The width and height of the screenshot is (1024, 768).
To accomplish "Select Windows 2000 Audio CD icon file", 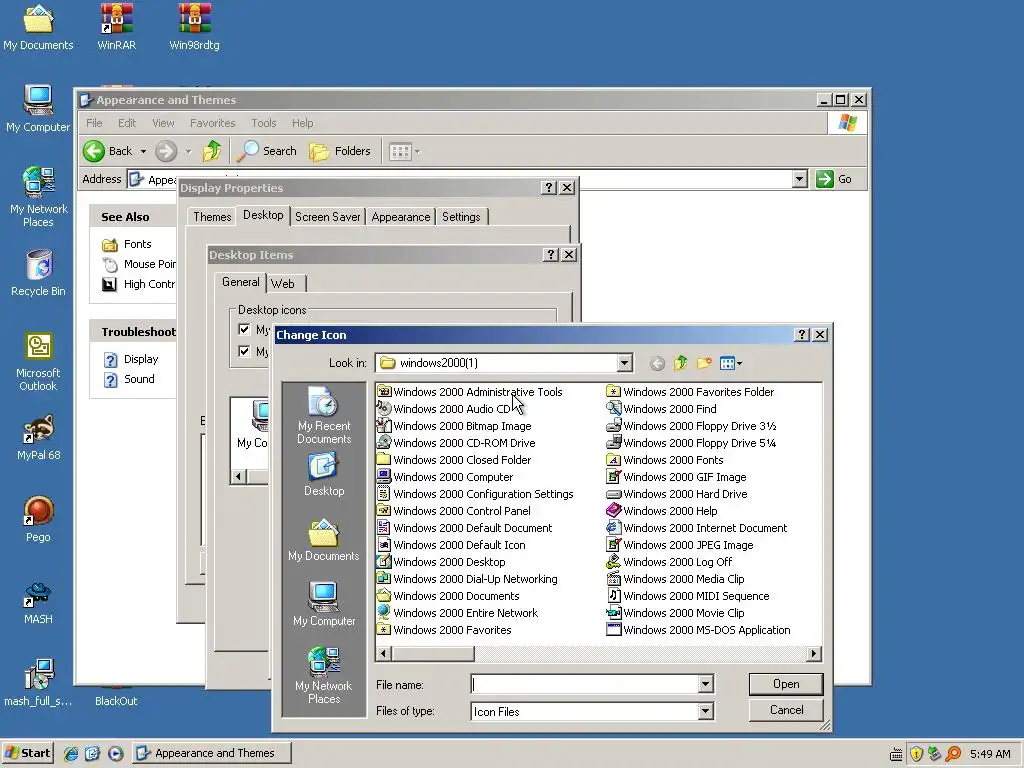I will (x=444, y=409).
